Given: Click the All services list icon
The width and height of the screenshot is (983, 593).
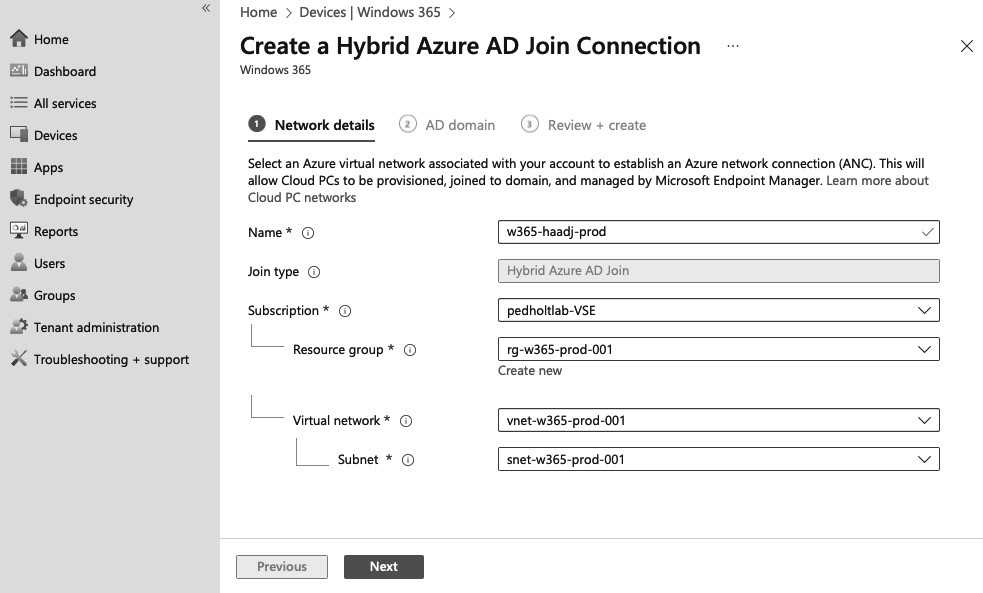Looking at the screenshot, I should coord(19,102).
